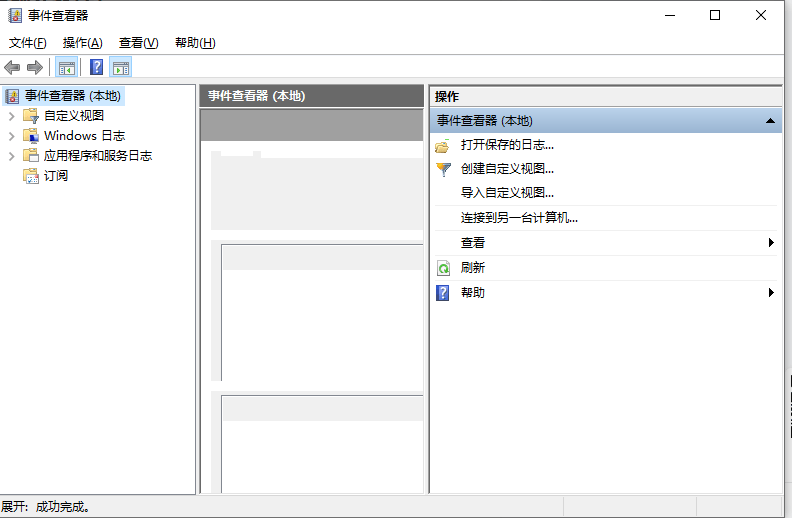The image size is (792, 518).
Task: Open the 操作(A) menu
Action: tap(82, 43)
